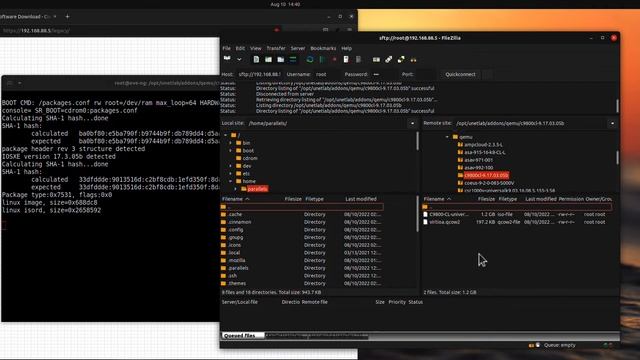
Task: Open the Server menu
Action: [x=298, y=48]
